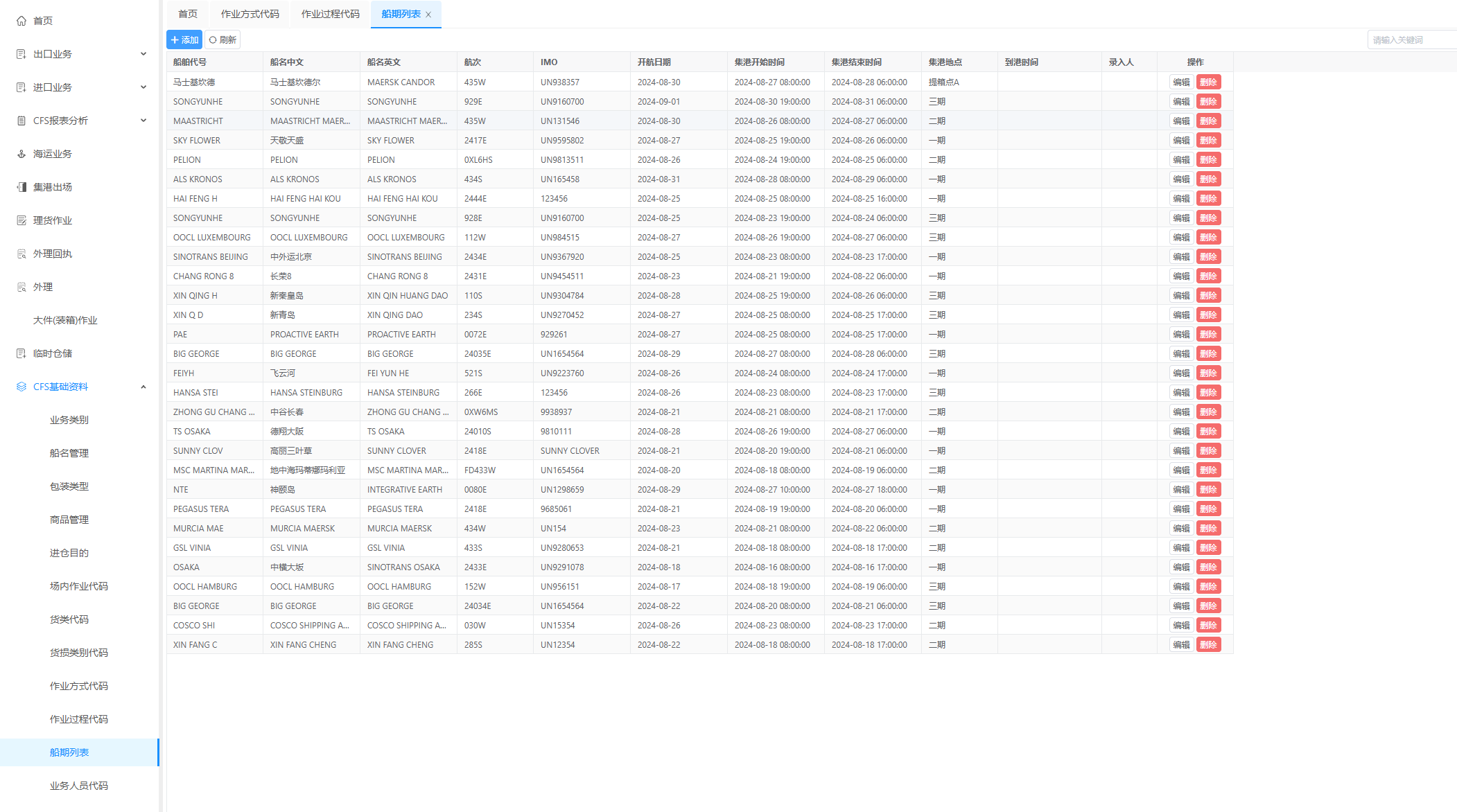
Task: Click the 集港出场 sidebar icon
Action: coord(21,187)
